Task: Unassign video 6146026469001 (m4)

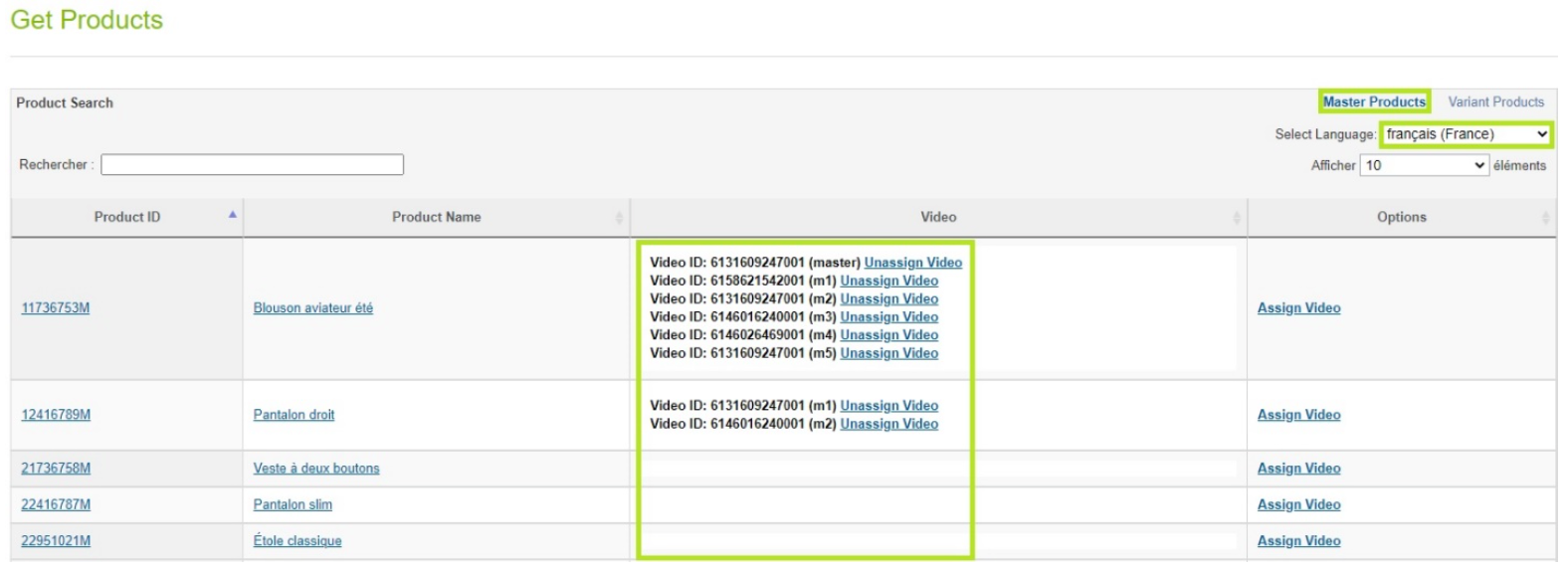Action: 888,335
